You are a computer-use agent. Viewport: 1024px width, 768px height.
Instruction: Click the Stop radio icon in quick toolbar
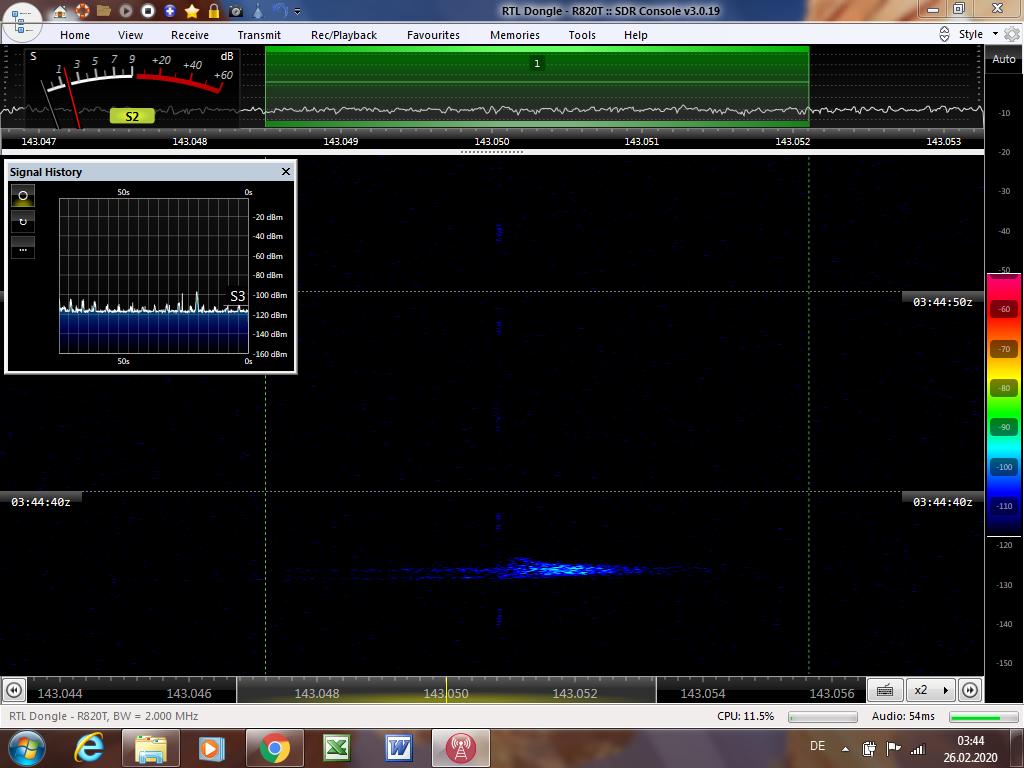148,11
